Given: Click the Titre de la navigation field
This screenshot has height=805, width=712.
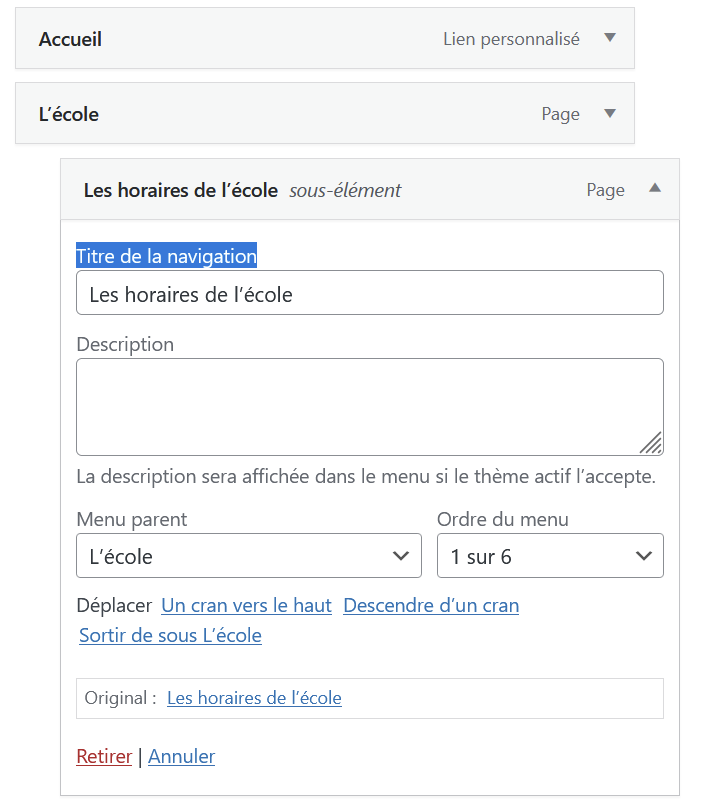Looking at the screenshot, I should [370, 293].
